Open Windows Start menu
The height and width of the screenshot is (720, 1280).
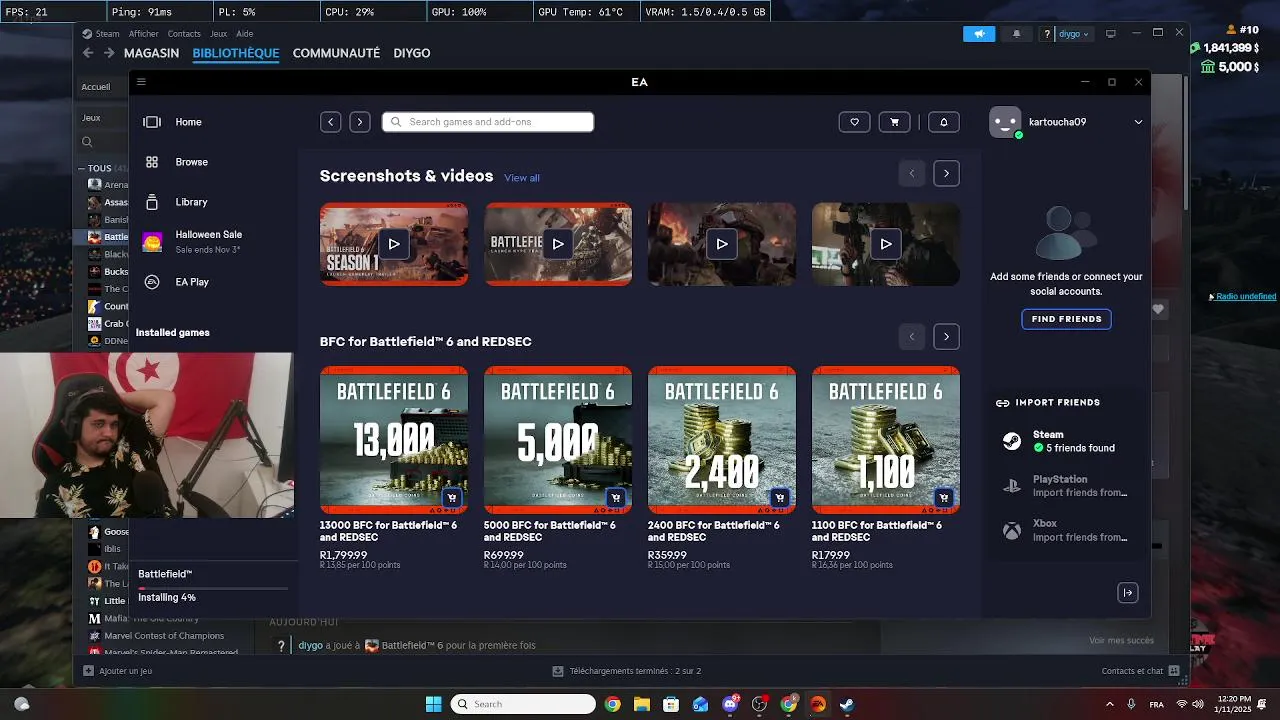click(x=433, y=704)
